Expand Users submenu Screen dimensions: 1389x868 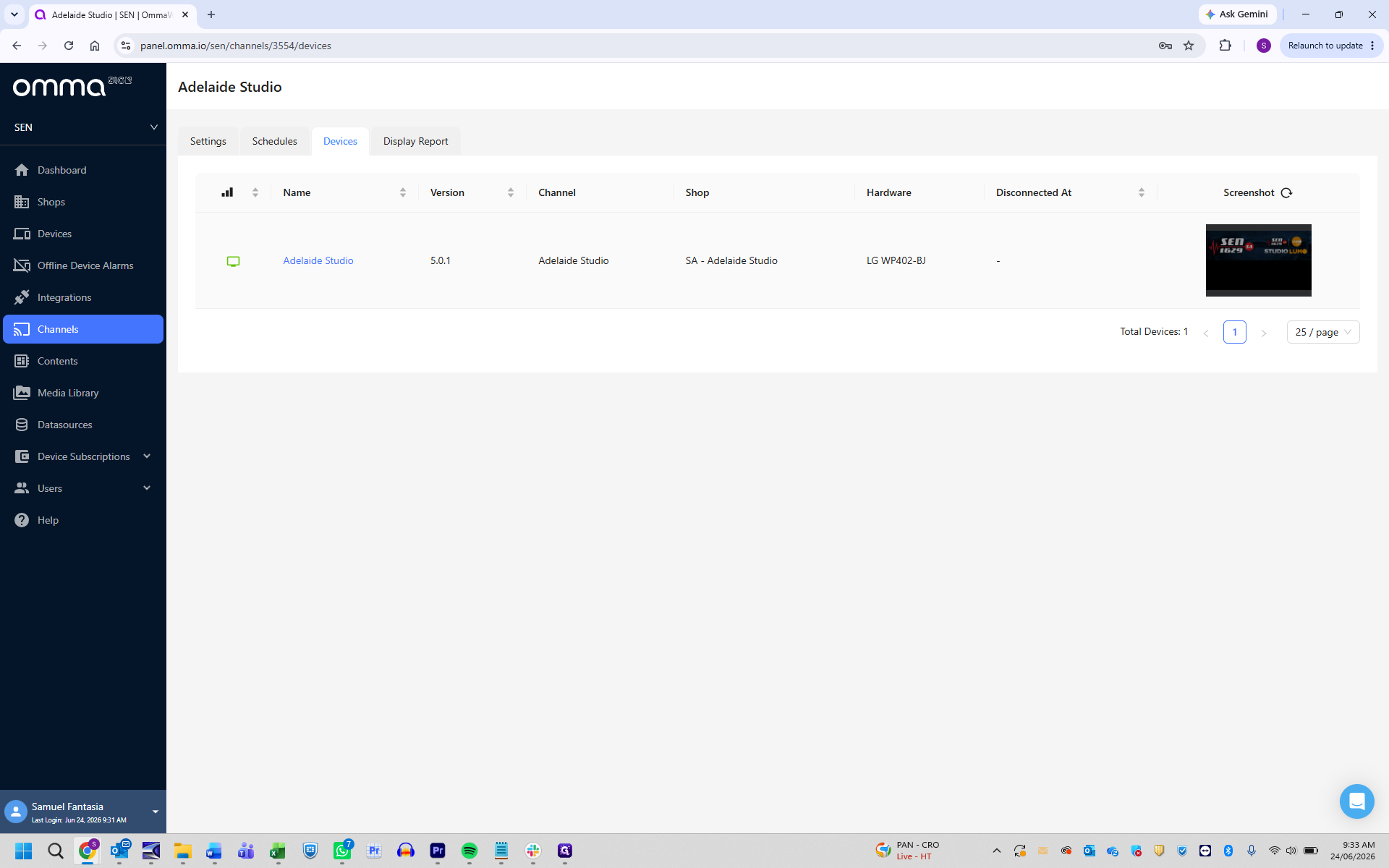tap(83, 488)
